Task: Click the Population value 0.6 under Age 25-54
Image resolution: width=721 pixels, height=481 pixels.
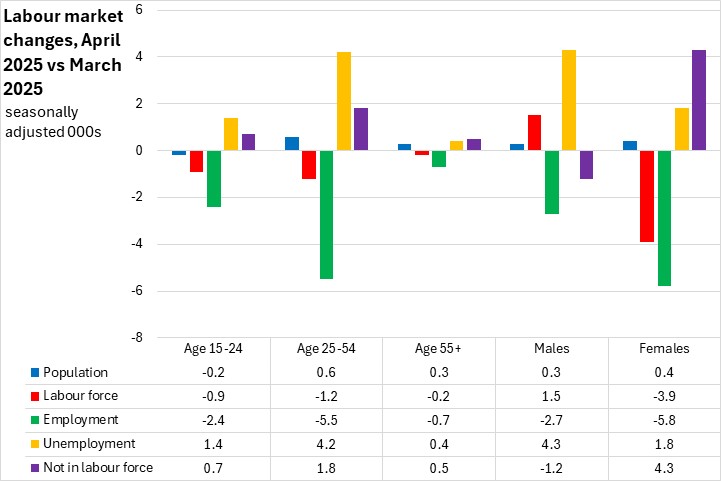Action: (x=326, y=373)
